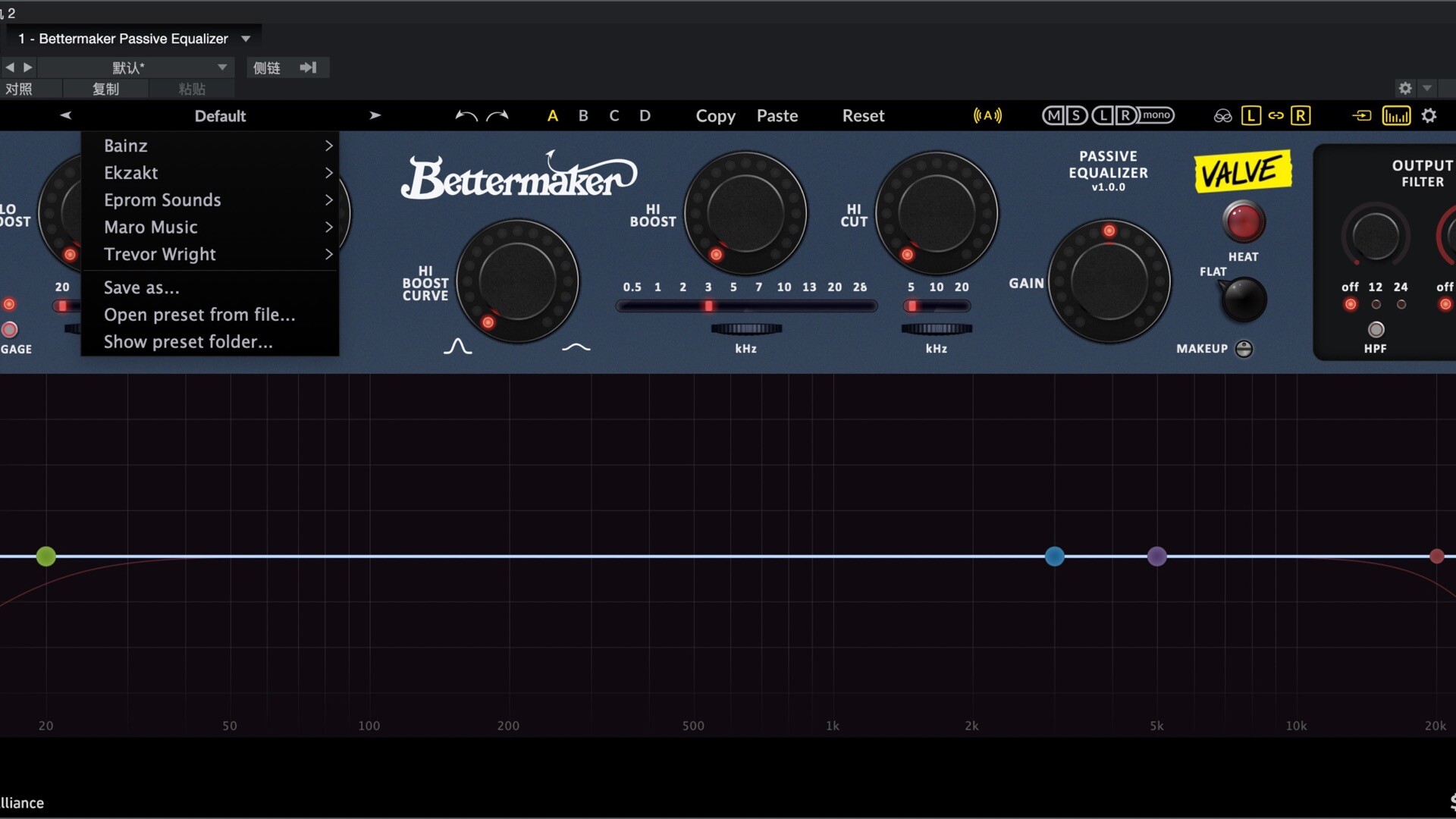
Task: Open plugin settings gear
Action: click(1429, 115)
